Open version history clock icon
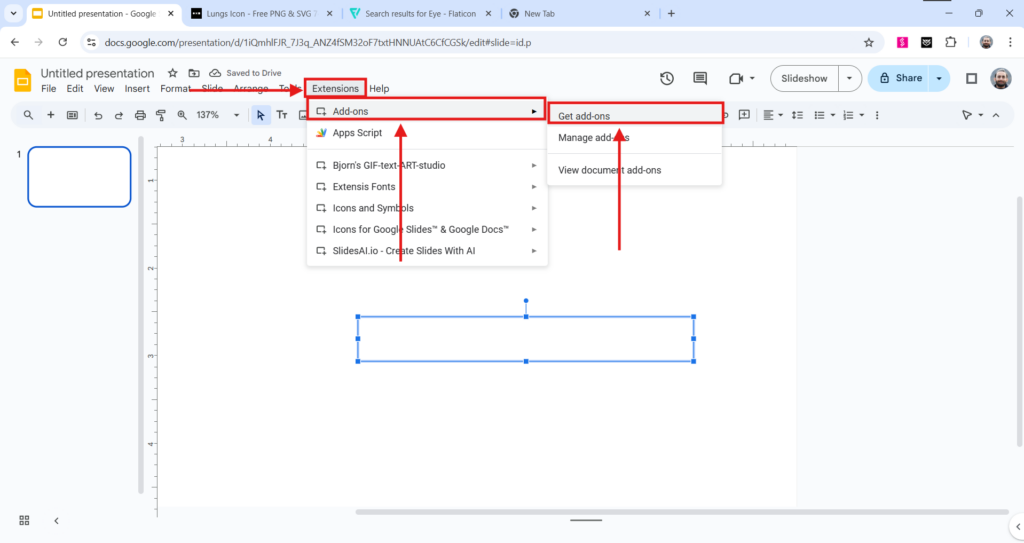 tap(667, 78)
